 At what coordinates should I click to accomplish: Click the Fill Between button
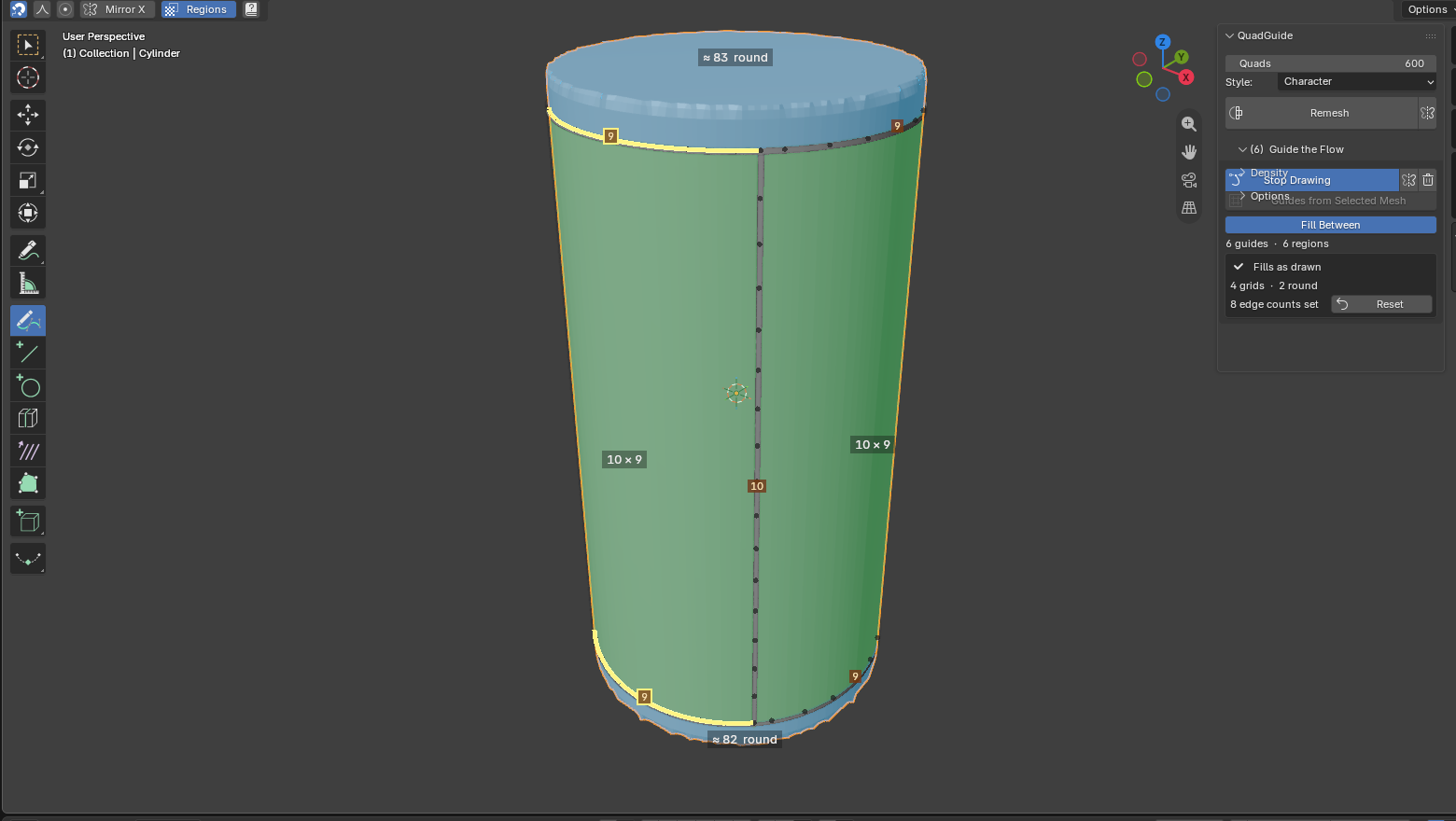point(1330,225)
